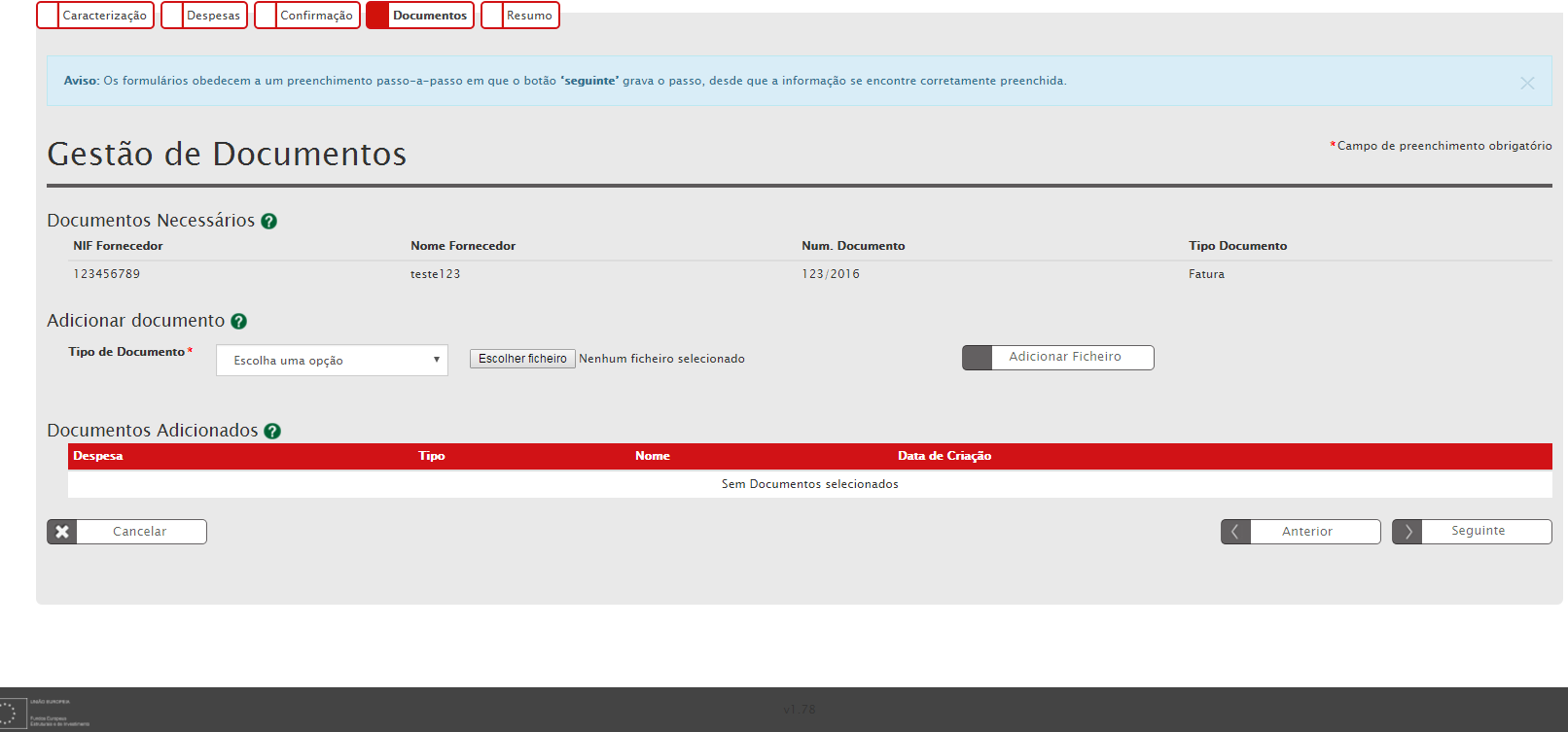
Task: Click the Despesa column header
Action: [x=98, y=456]
